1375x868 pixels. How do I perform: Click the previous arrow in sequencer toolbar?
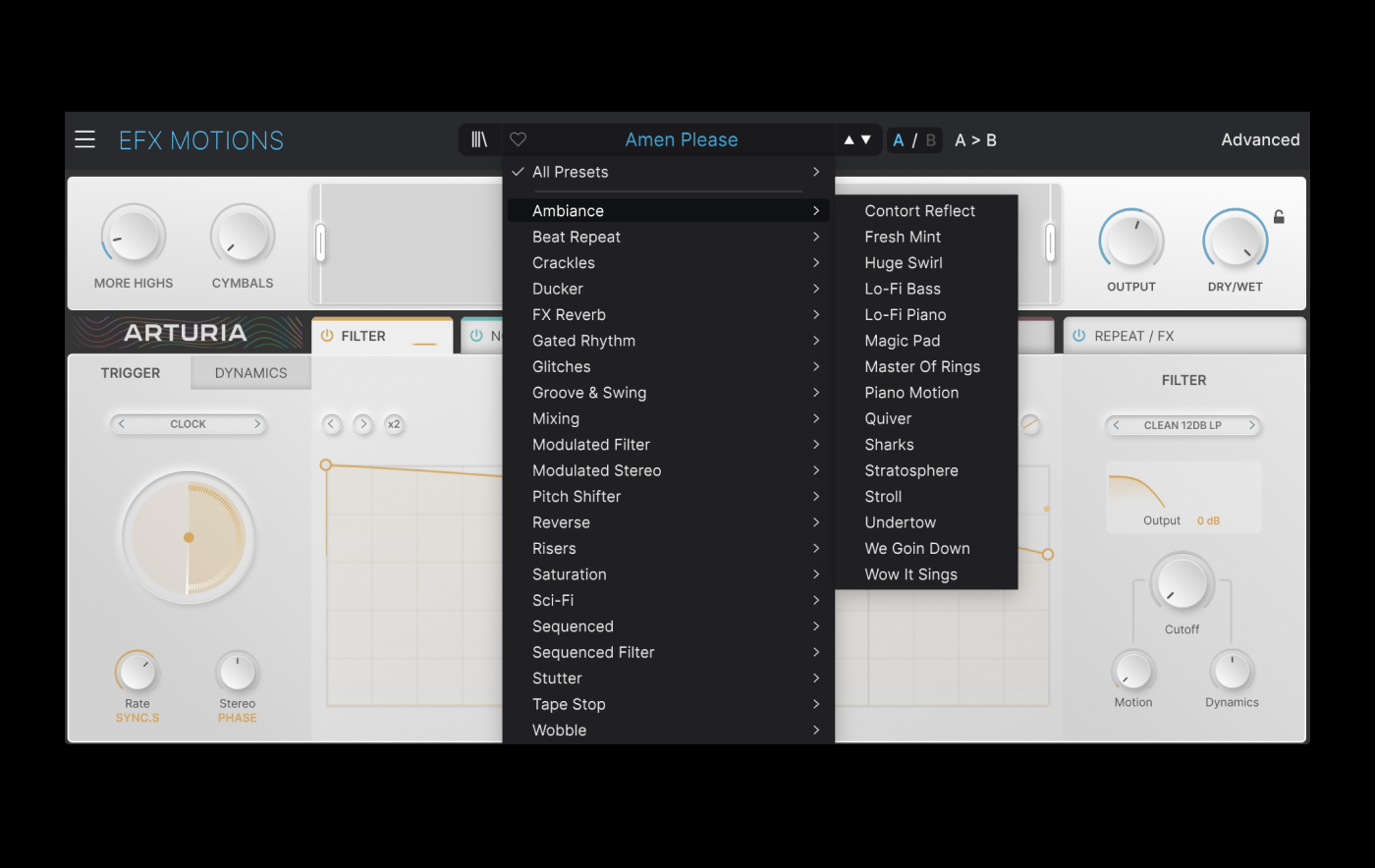332,424
